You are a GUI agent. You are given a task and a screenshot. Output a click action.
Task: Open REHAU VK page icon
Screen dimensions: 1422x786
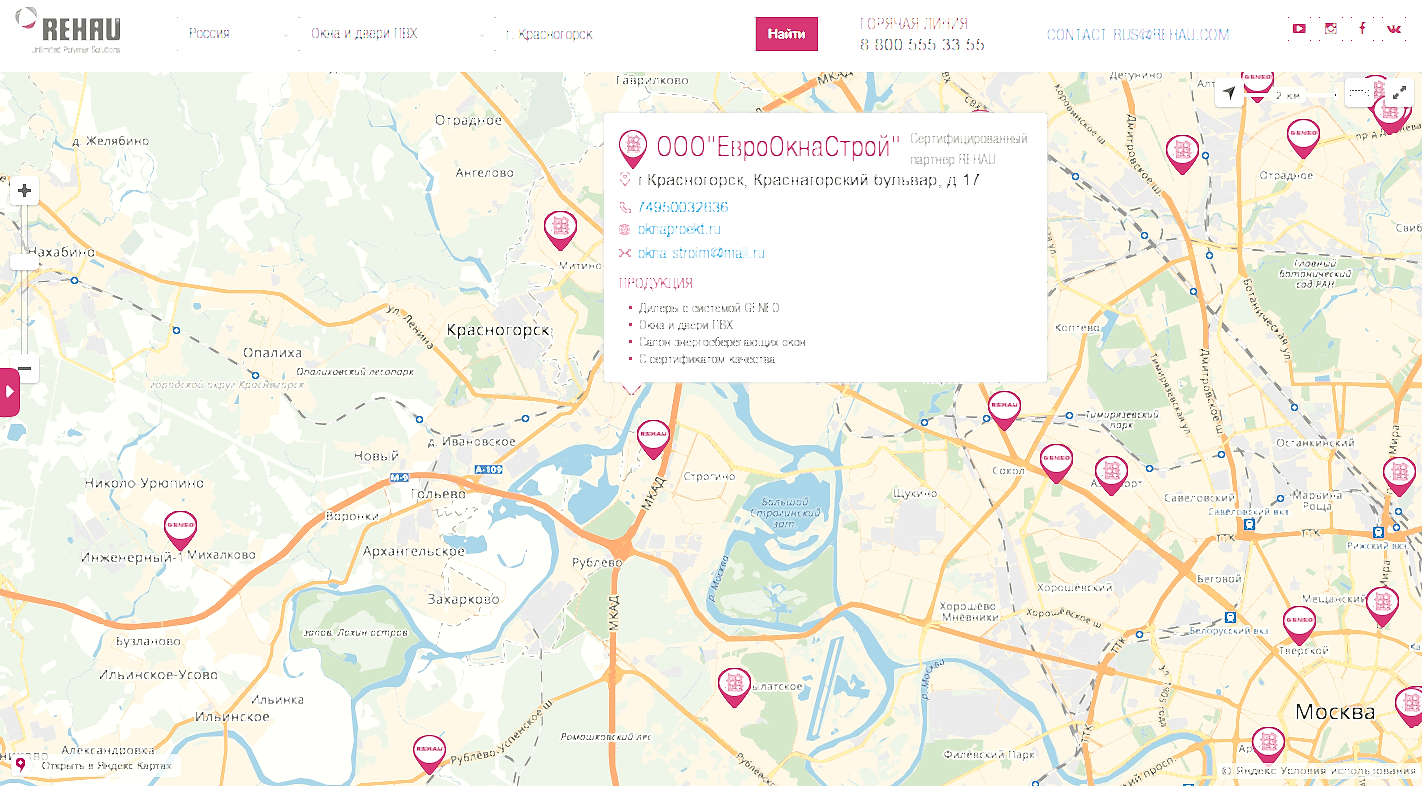tap(1394, 29)
